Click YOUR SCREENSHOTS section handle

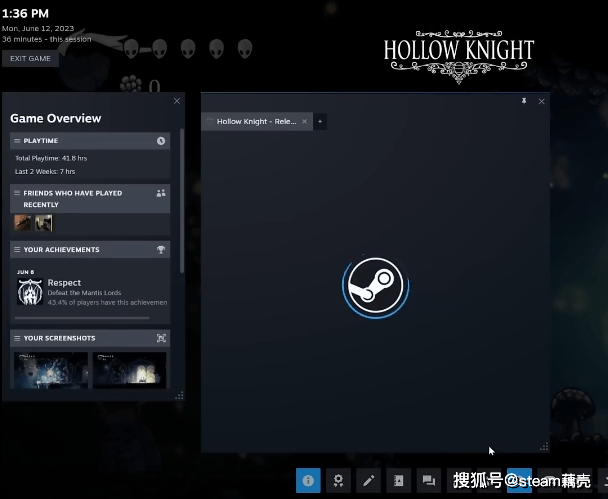(17, 338)
